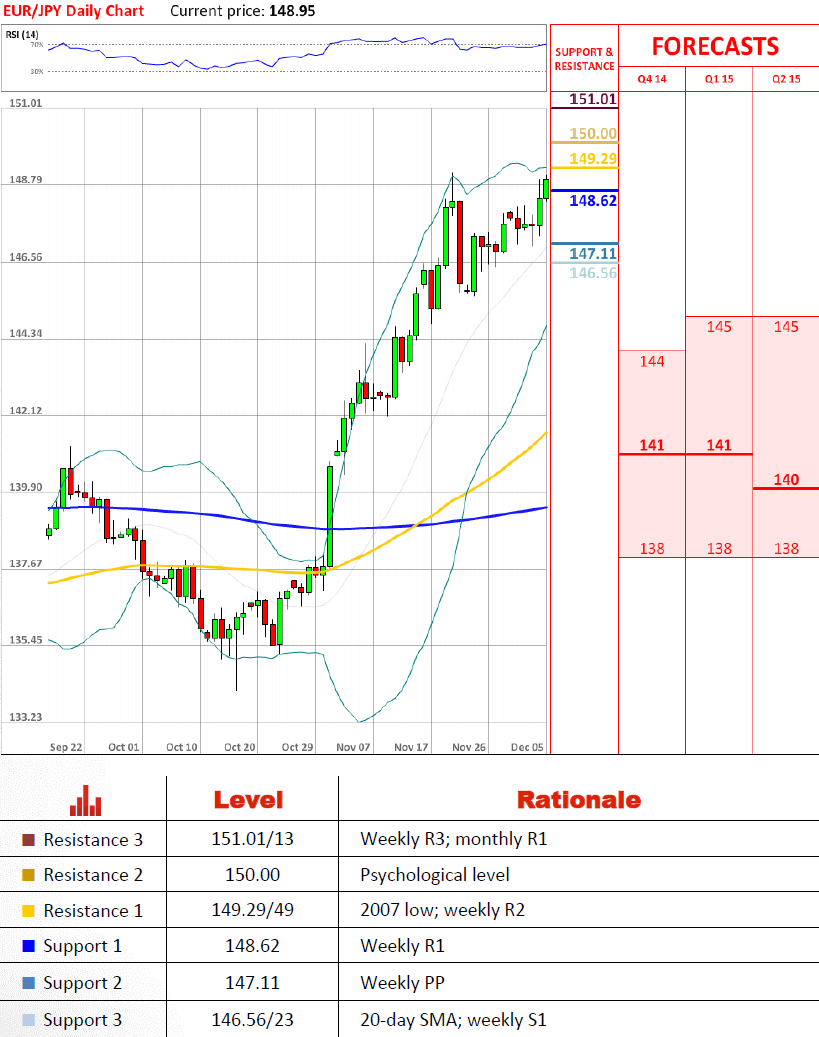819x1037 pixels.
Task: Click the 151.01 resistance level label
Action: coord(593,99)
